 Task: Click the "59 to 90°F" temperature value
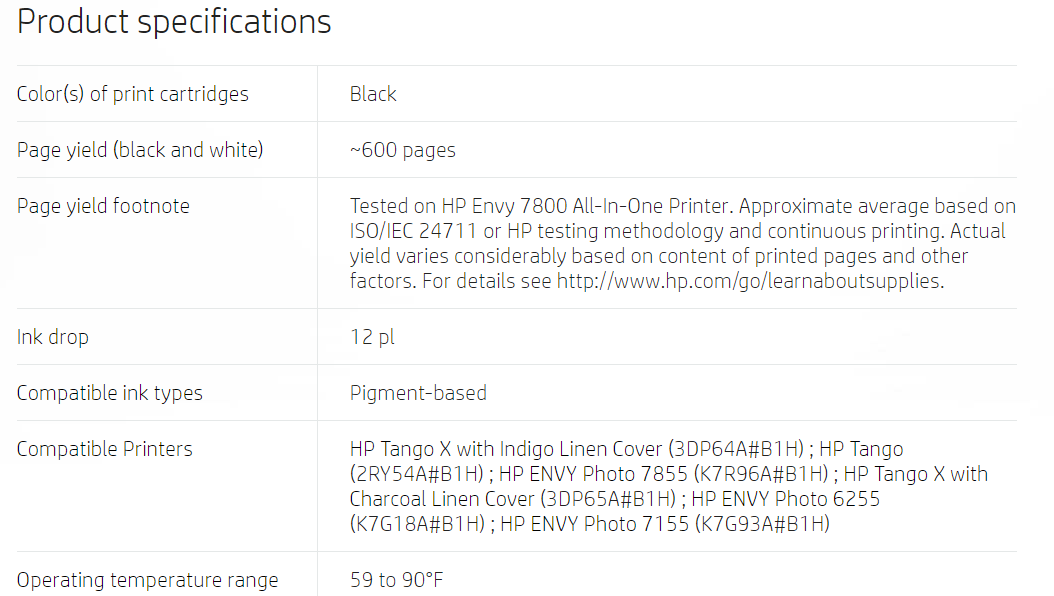pyautogui.click(x=397, y=580)
